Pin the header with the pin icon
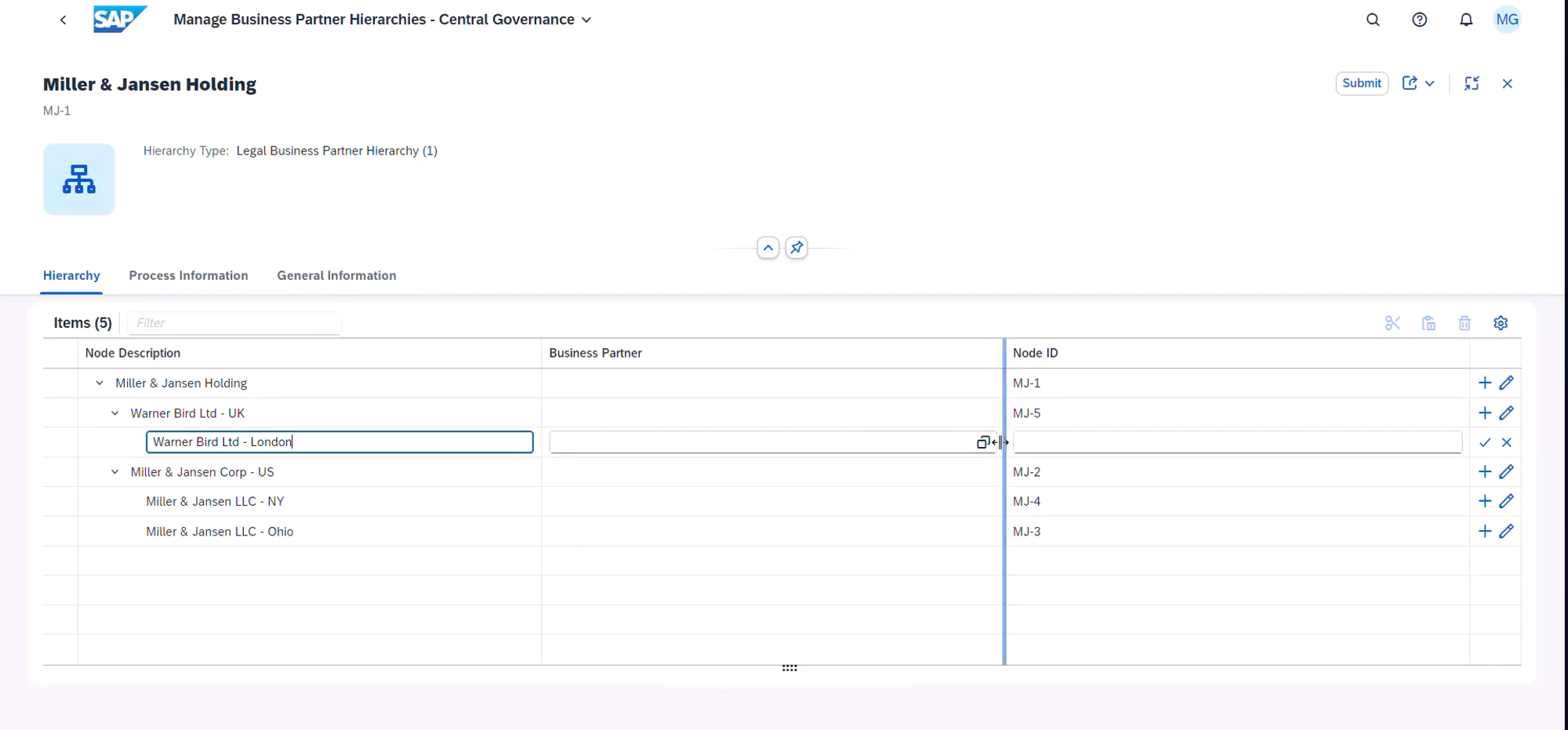Image resolution: width=1568 pixels, height=730 pixels. 797,248
